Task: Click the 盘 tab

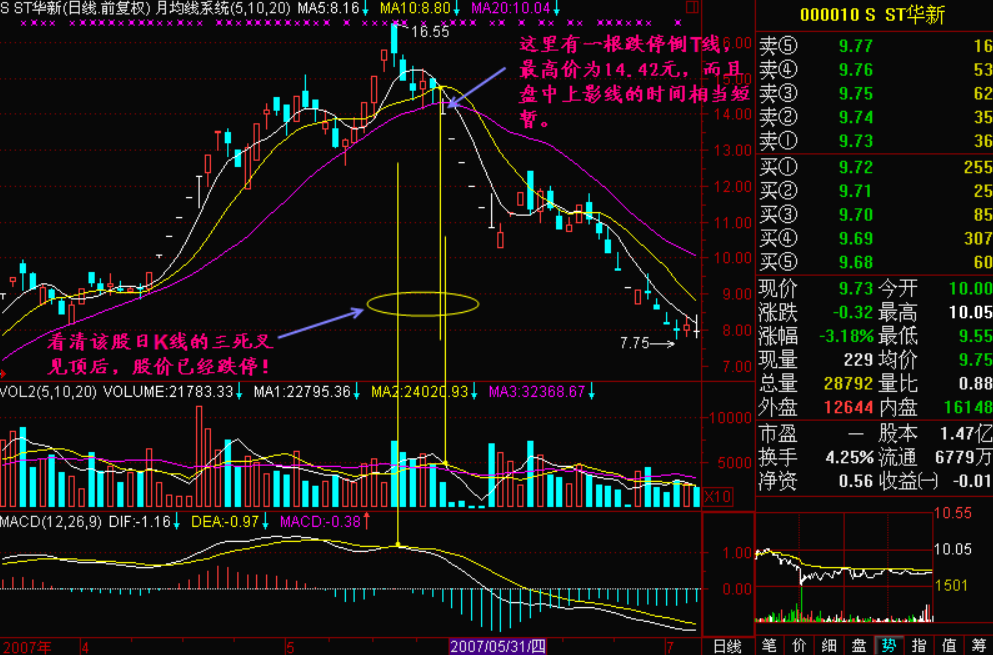Action: click(x=858, y=645)
